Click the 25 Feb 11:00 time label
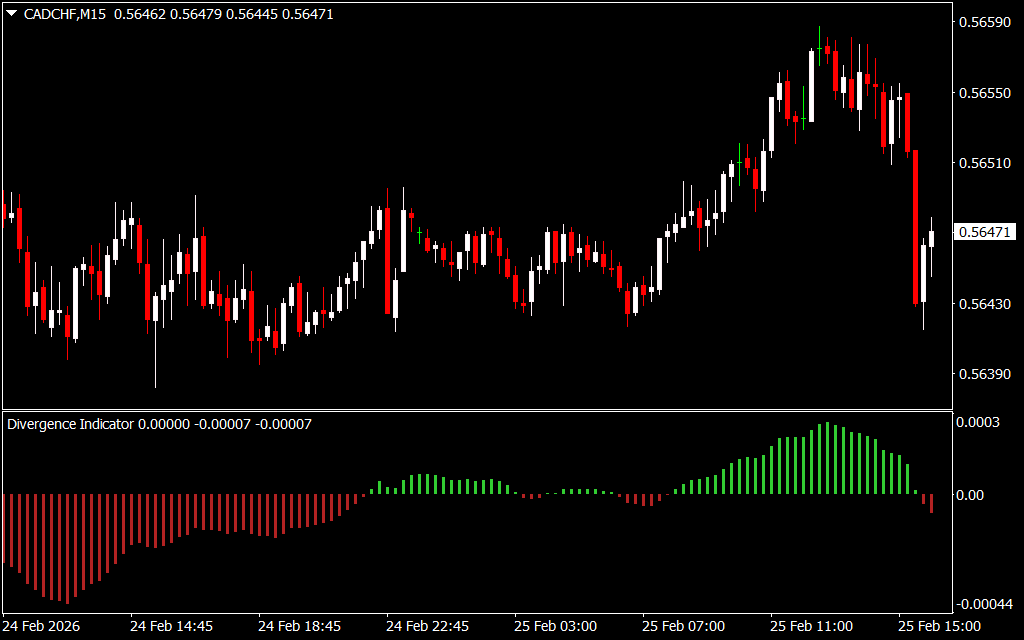1024x640 pixels. pyautogui.click(x=811, y=626)
